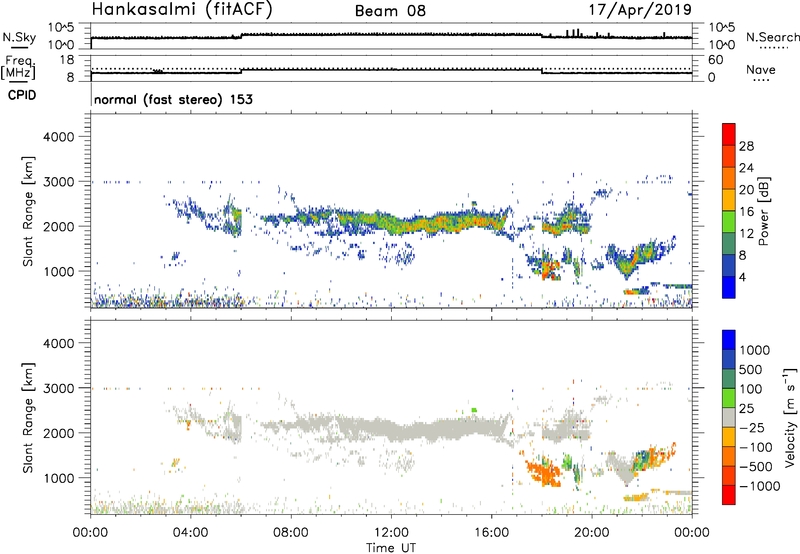Select the bright blue top velocity colorbar segment

pos(729,340)
